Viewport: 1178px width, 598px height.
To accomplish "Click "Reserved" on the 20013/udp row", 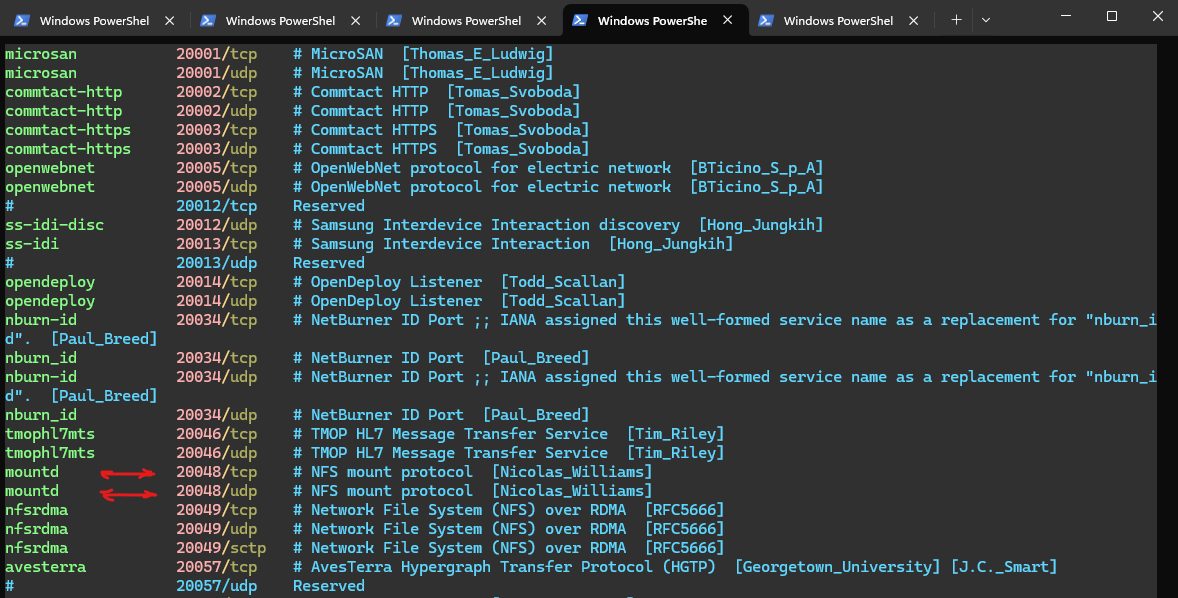I will pyautogui.click(x=328, y=263).
